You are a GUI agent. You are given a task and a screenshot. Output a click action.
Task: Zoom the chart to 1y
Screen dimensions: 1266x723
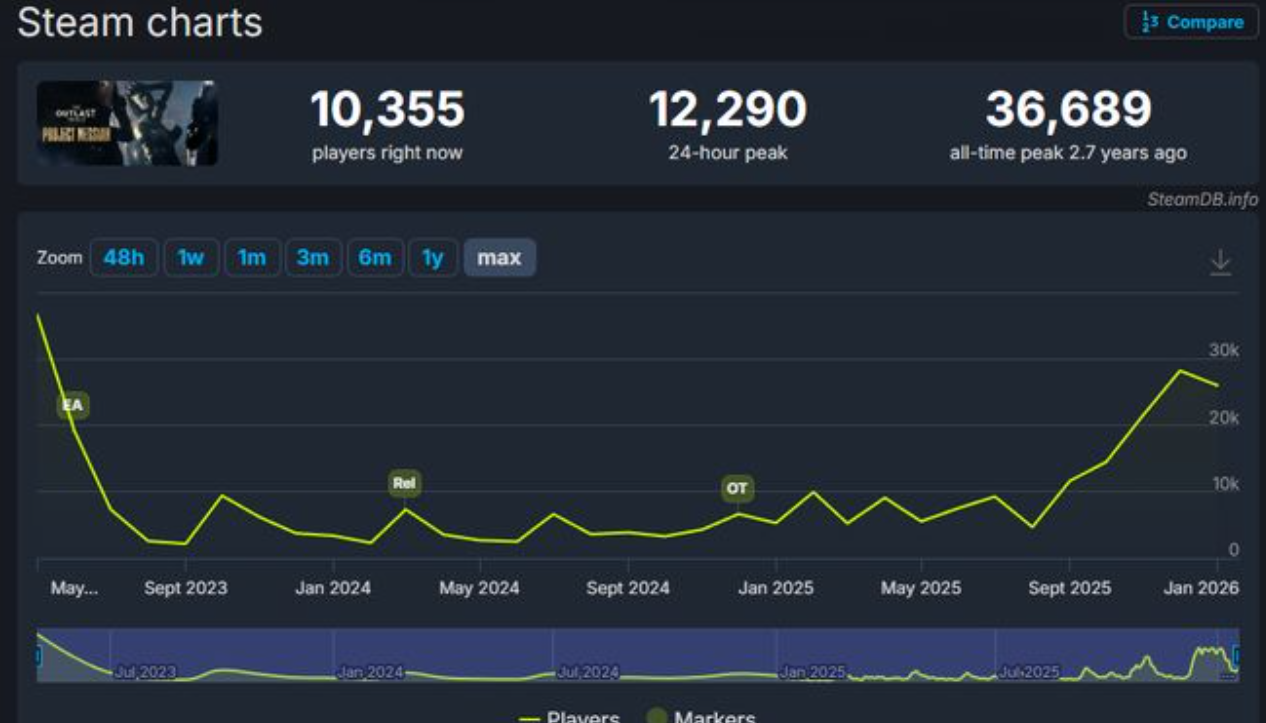432,258
